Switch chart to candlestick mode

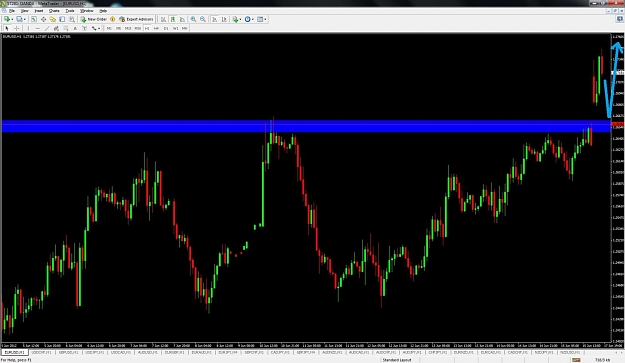point(173,19)
